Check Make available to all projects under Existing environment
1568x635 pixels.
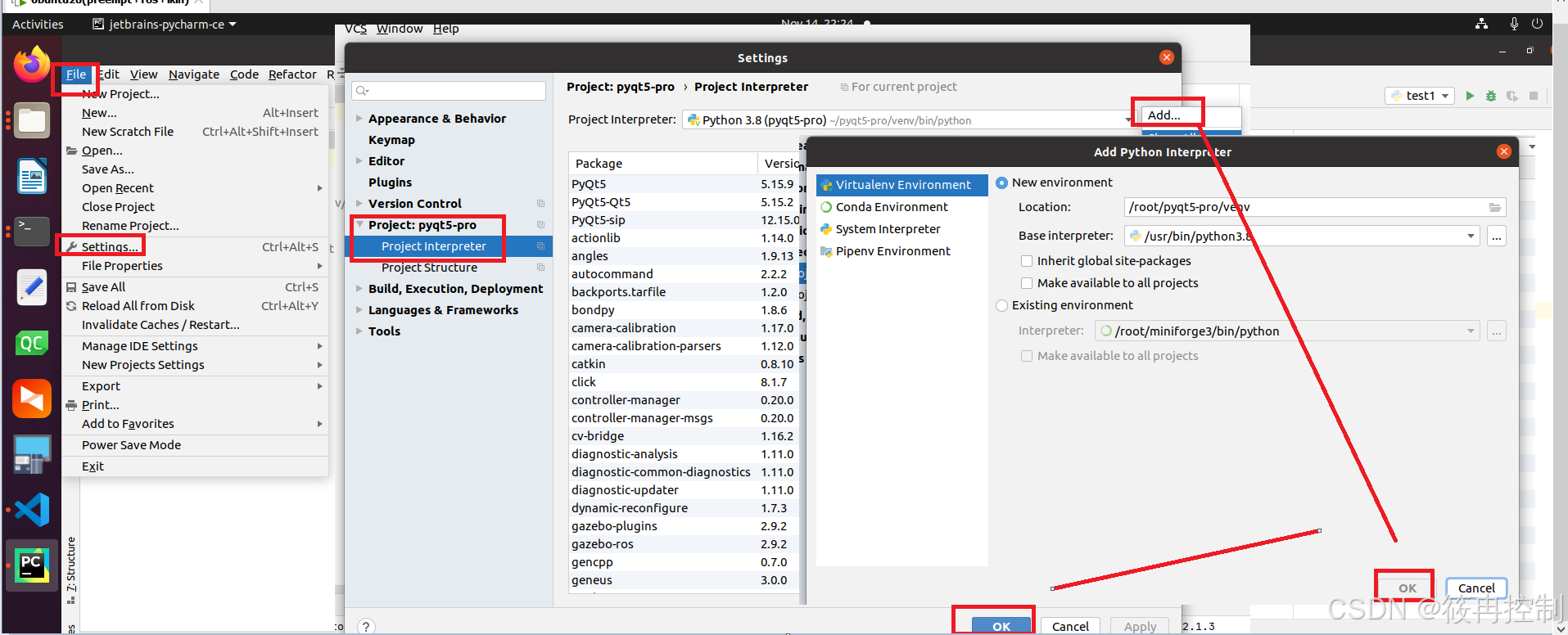point(1026,356)
